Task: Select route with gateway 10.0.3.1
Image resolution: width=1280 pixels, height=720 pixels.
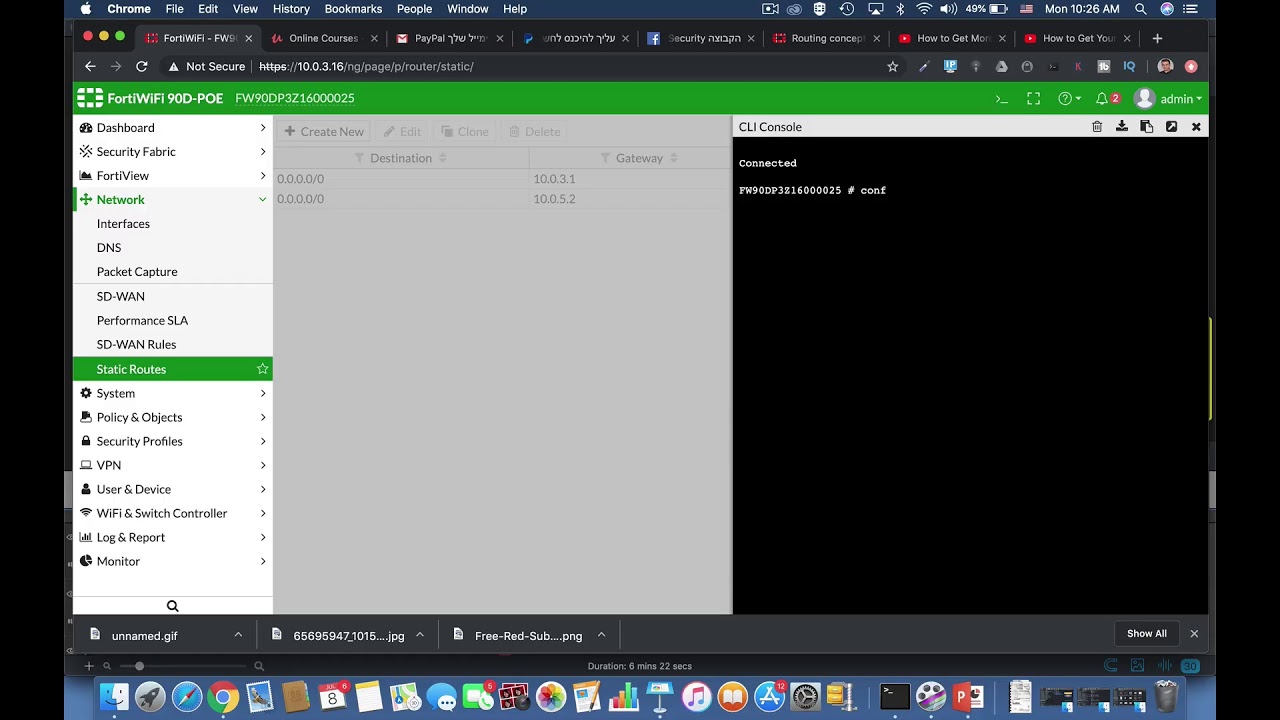Action: 503,179
